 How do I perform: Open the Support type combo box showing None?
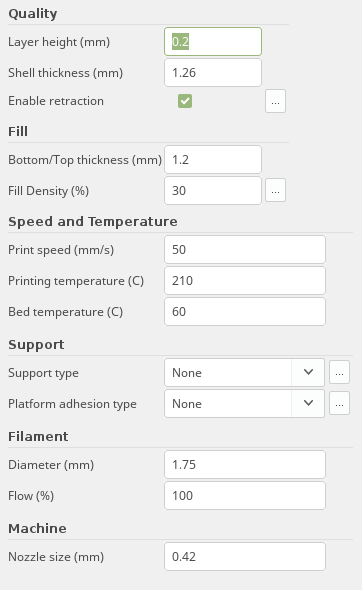point(245,373)
